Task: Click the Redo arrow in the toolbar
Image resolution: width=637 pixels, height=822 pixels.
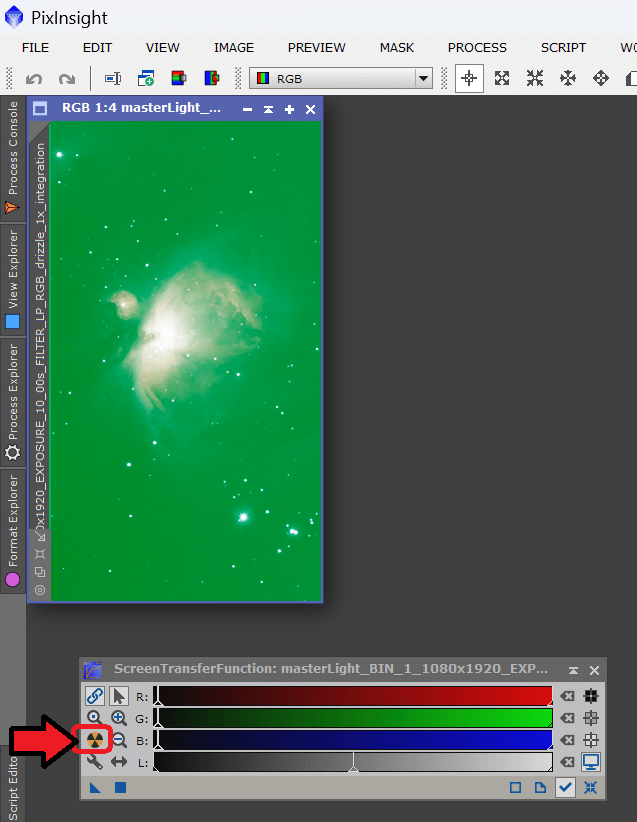Action: tap(67, 79)
